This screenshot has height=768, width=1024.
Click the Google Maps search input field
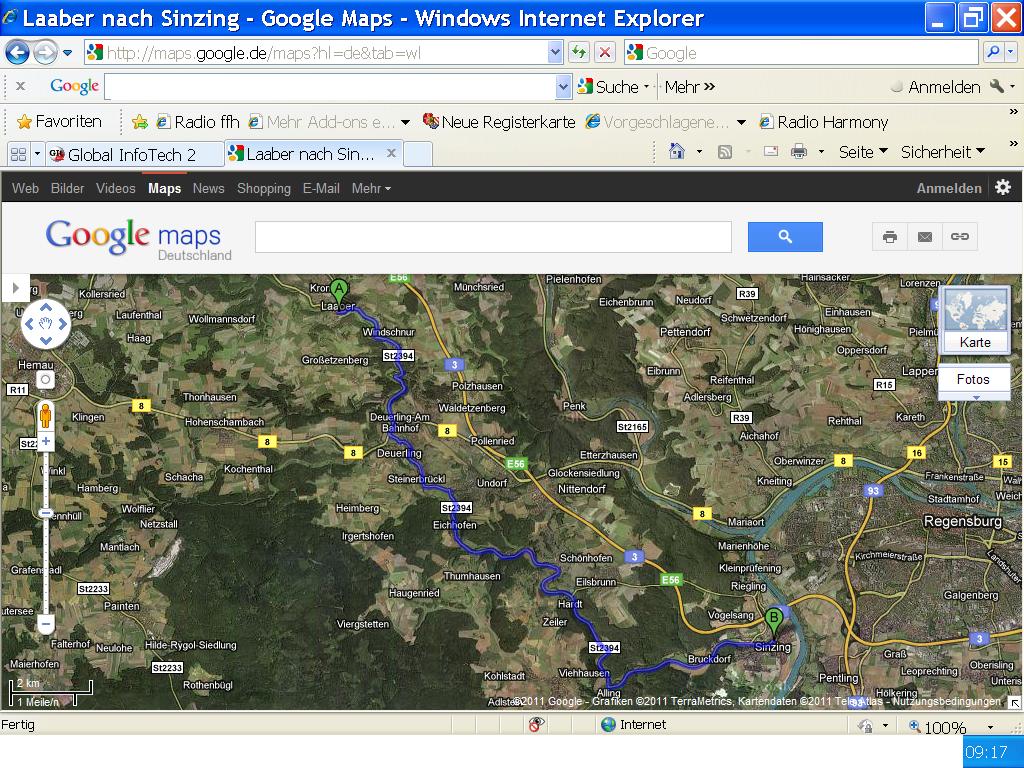point(493,237)
